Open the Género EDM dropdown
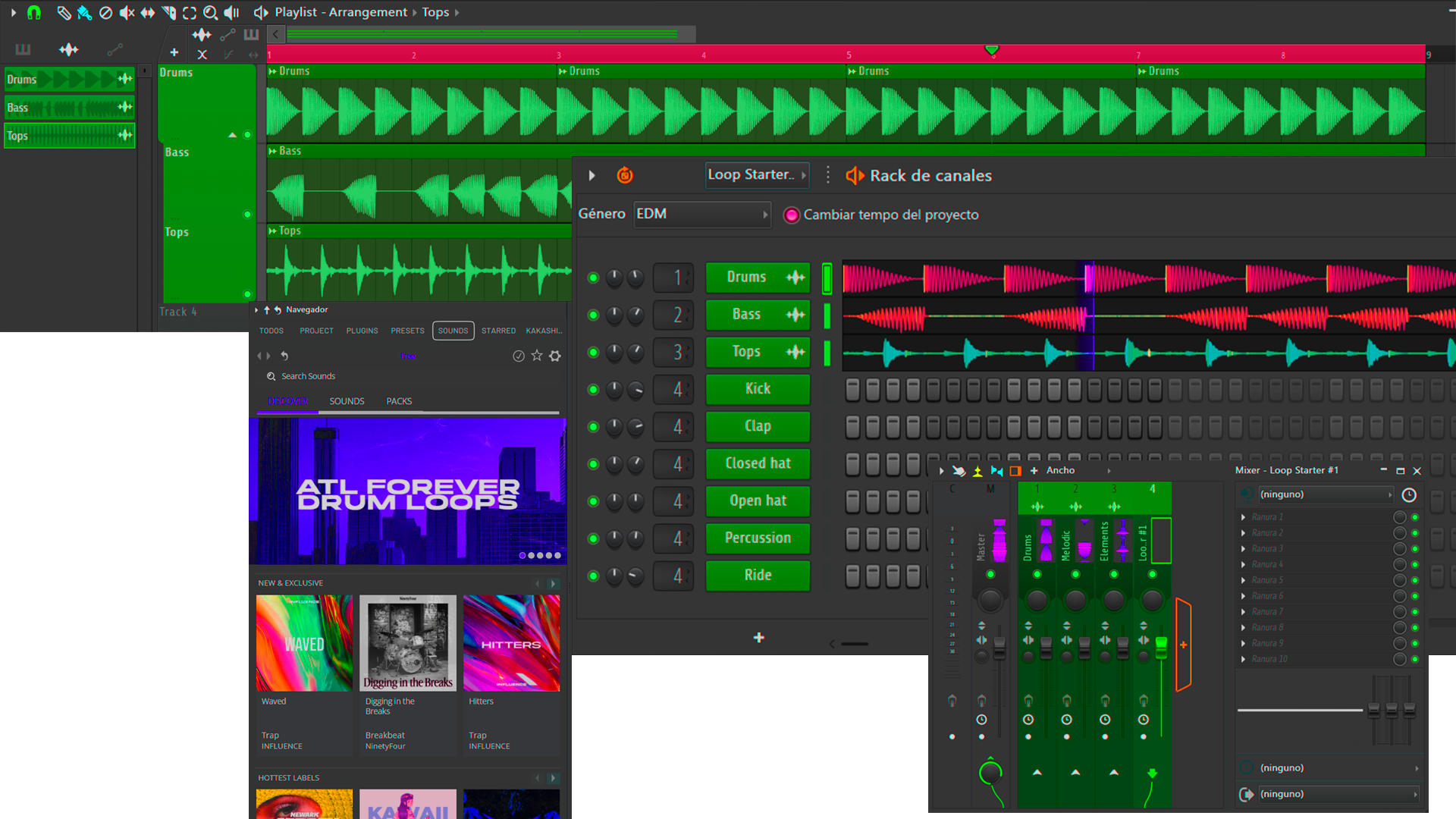This screenshot has width=1456, height=819. pos(703,215)
